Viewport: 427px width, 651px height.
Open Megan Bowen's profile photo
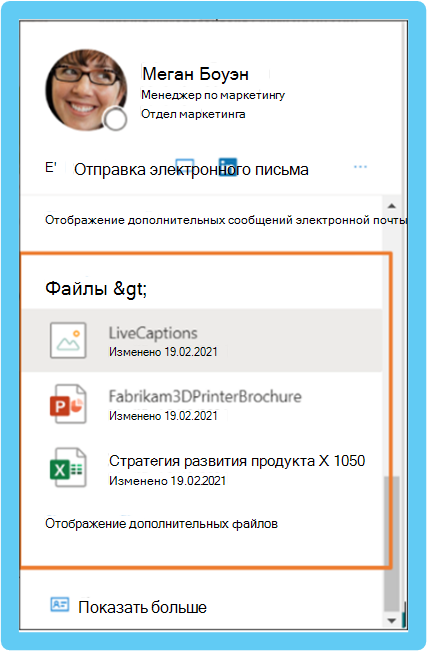(86, 89)
